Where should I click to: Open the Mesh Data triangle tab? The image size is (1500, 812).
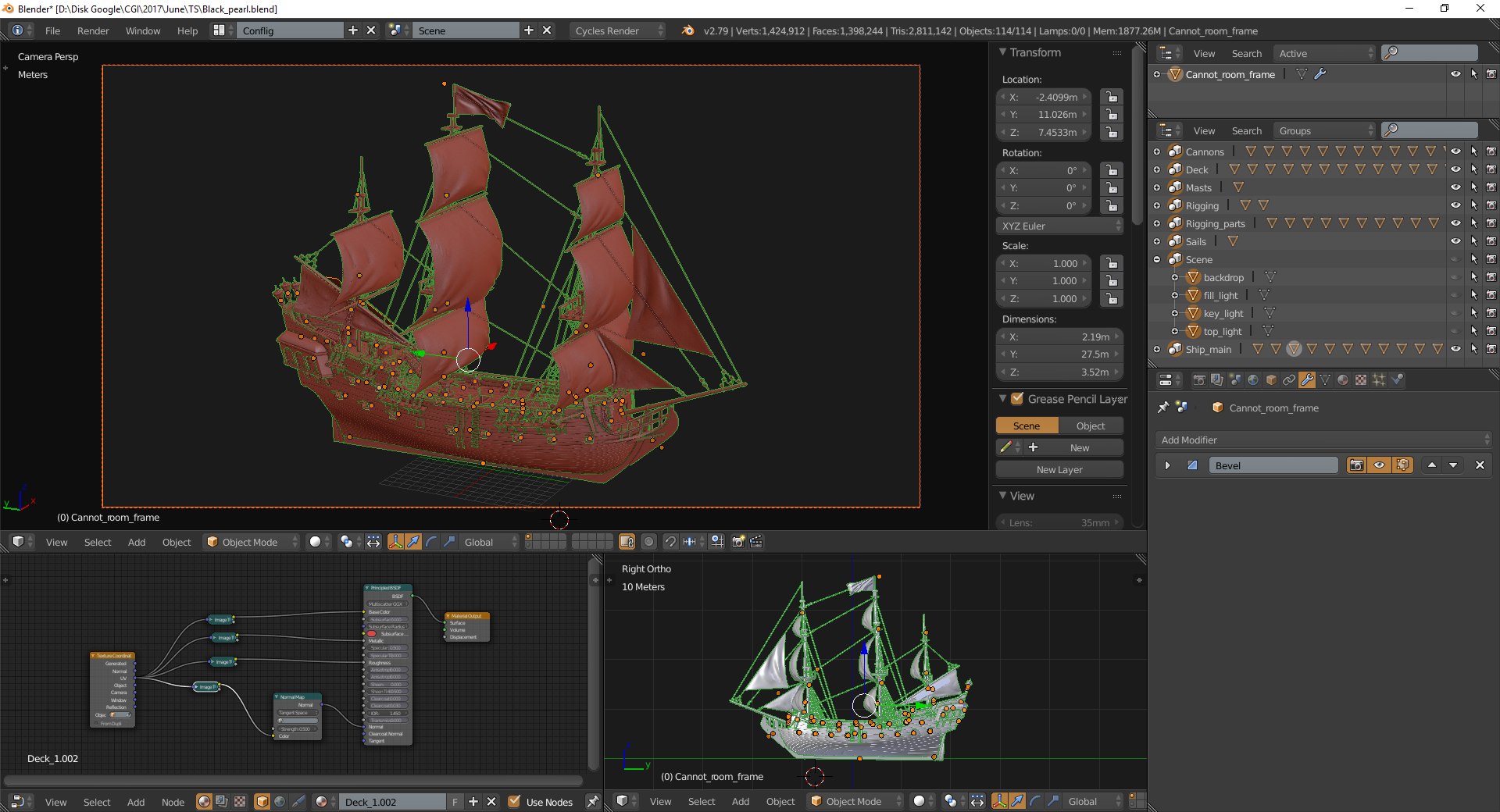tap(1325, 380)
